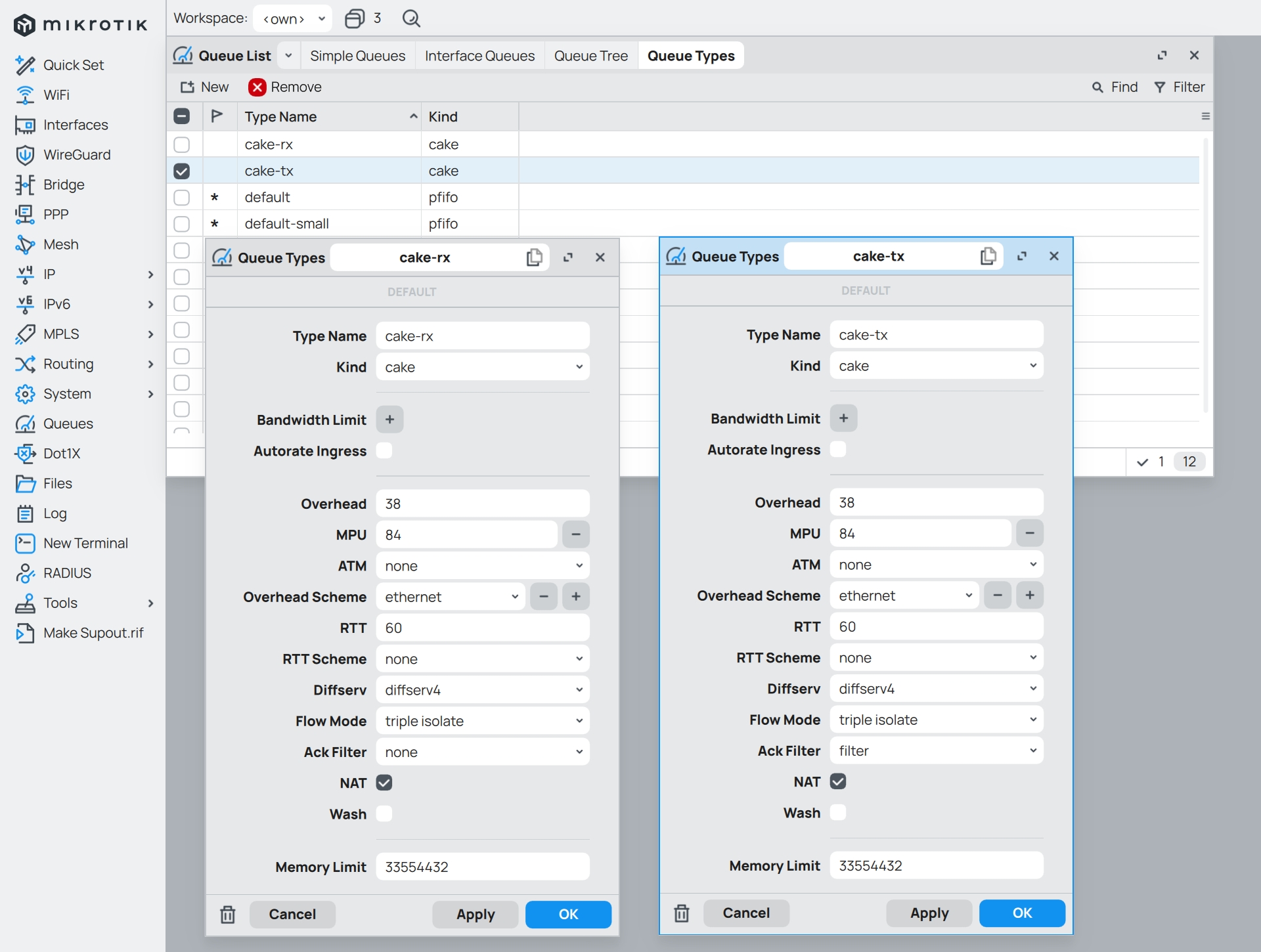The width and height of the screenshot is (1261, 952).
Task: Enable Autorate Ingress for cake-rx
Action: [384, 450]
